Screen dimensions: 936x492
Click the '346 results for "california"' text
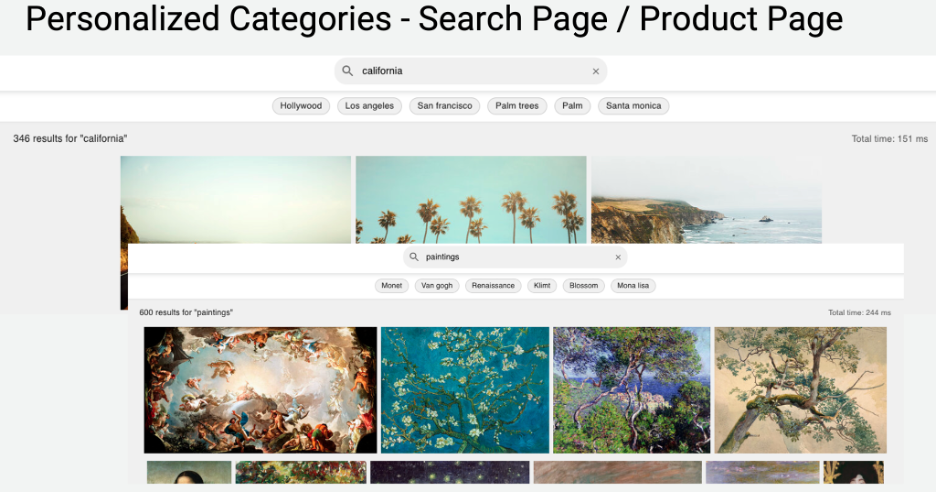[70, 139]
